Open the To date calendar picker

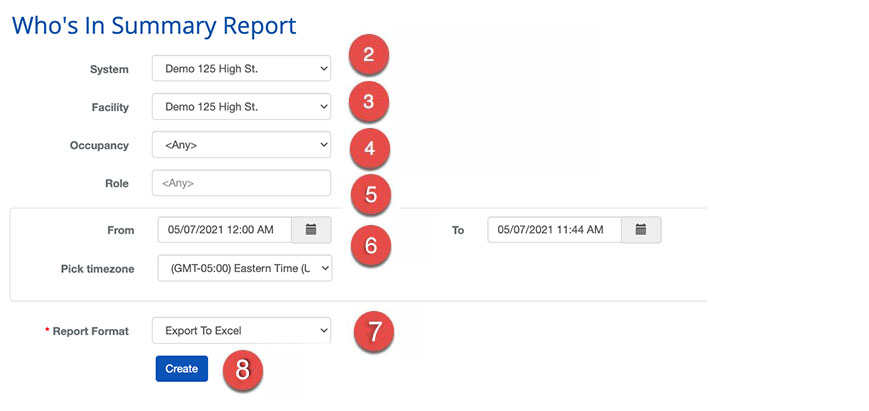pos(641,230)
